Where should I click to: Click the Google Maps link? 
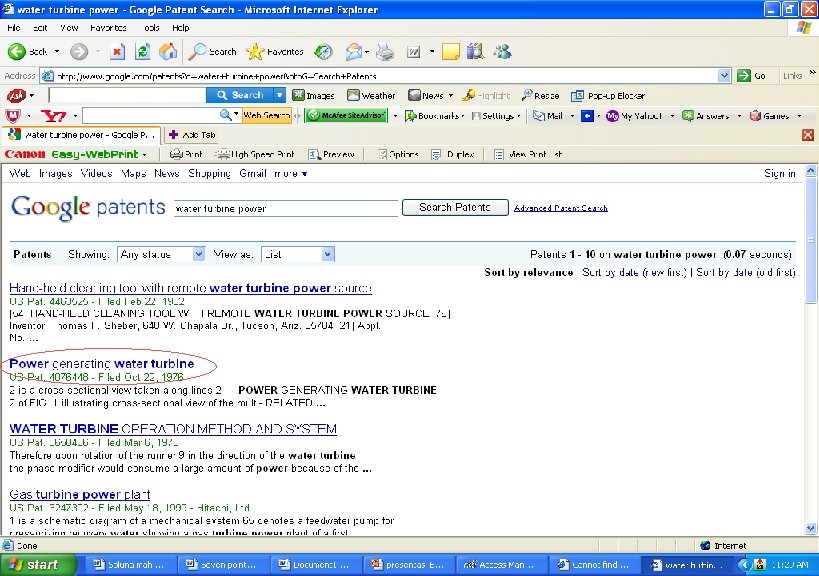click(x=134, y=173)
